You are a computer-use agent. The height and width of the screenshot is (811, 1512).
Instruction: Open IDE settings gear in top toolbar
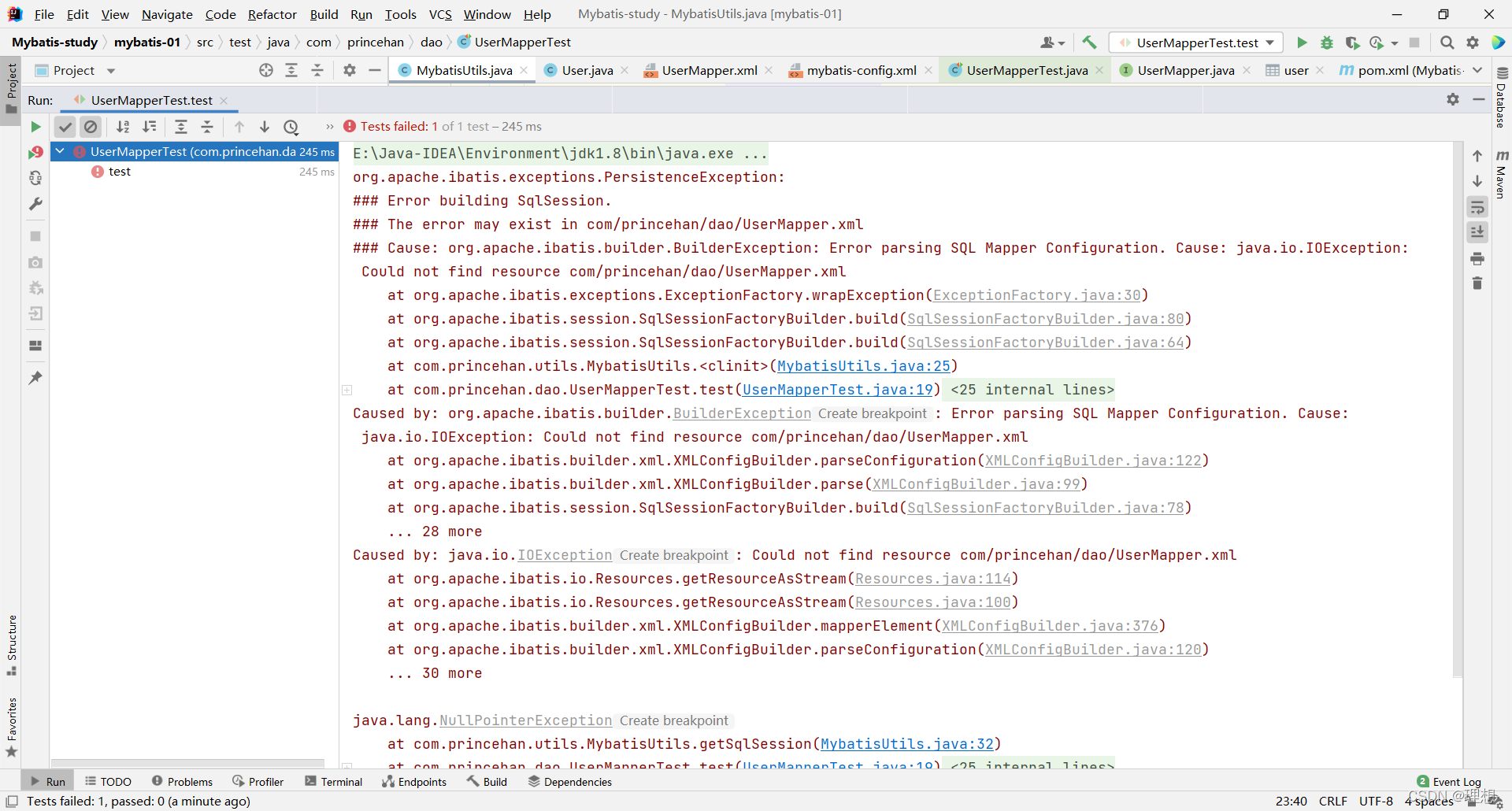click(x=1473, y=43)
